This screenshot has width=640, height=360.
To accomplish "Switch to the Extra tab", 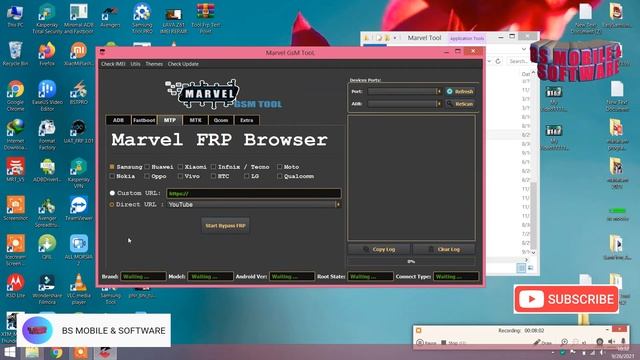I will [x=247, y=120].
